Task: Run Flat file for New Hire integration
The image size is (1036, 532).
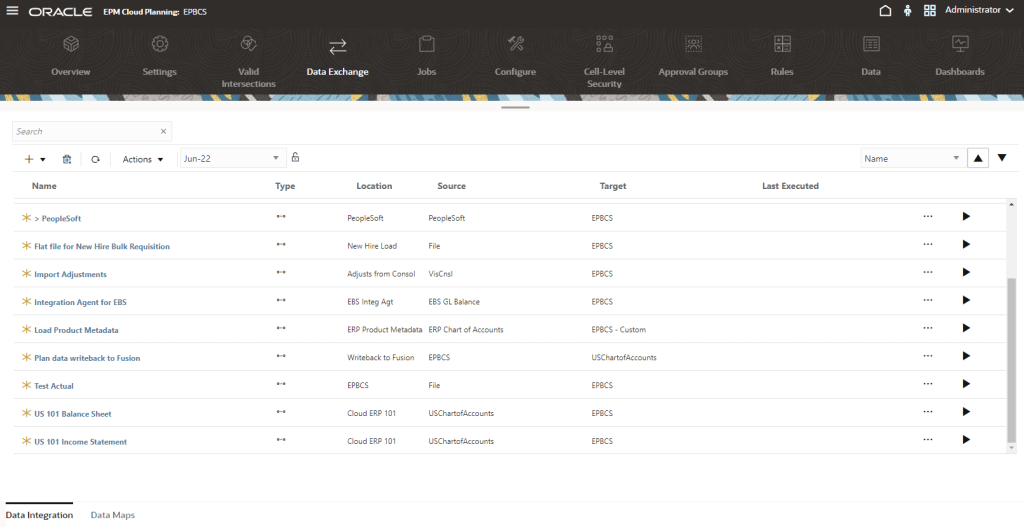Action: click(x=966, y=245)
